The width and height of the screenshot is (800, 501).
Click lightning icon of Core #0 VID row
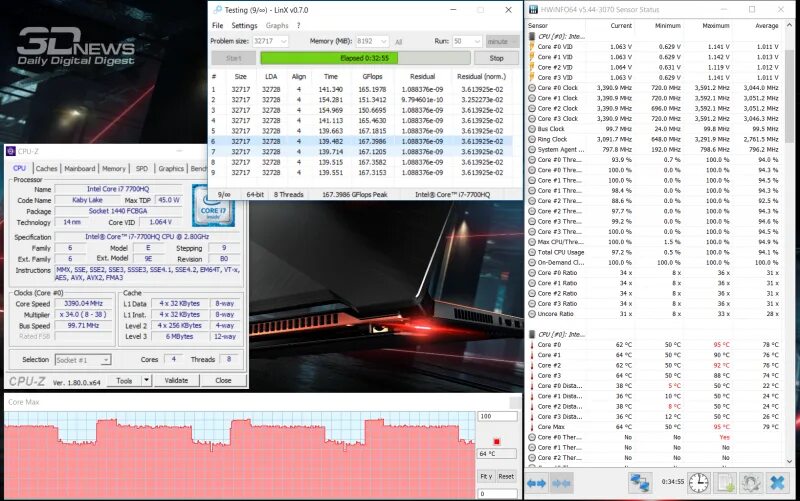532,46
